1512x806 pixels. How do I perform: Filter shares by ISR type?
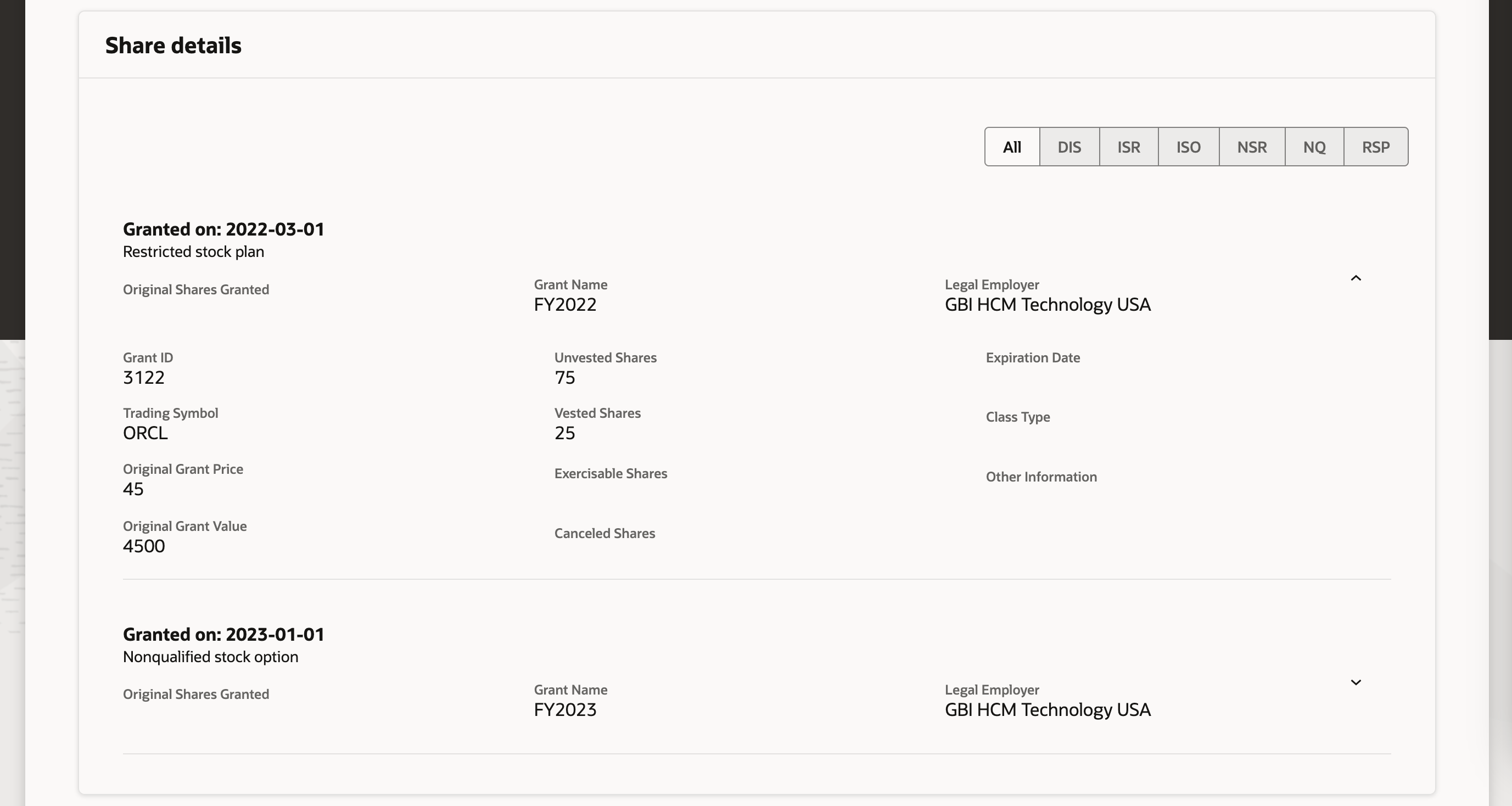click(x=1128, y=147)
